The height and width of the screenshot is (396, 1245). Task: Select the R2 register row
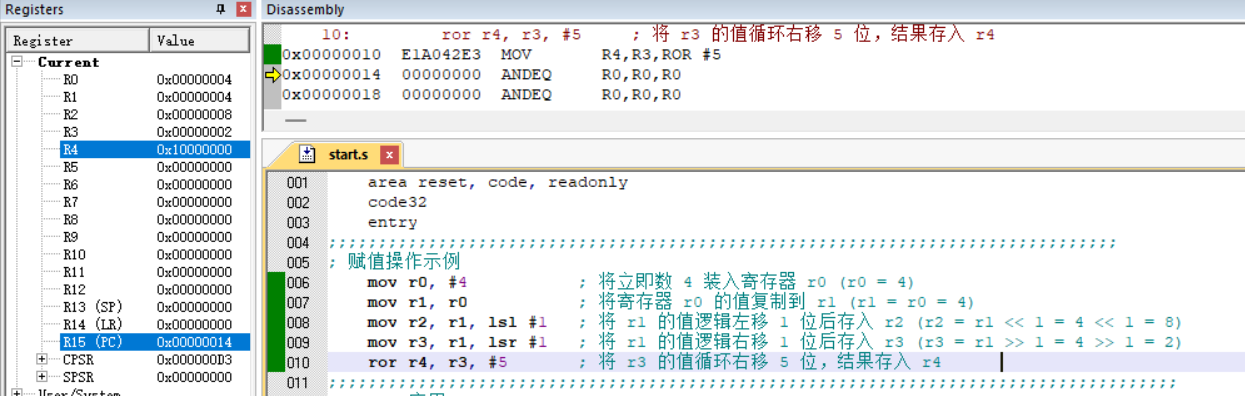(x=128, y=114)
